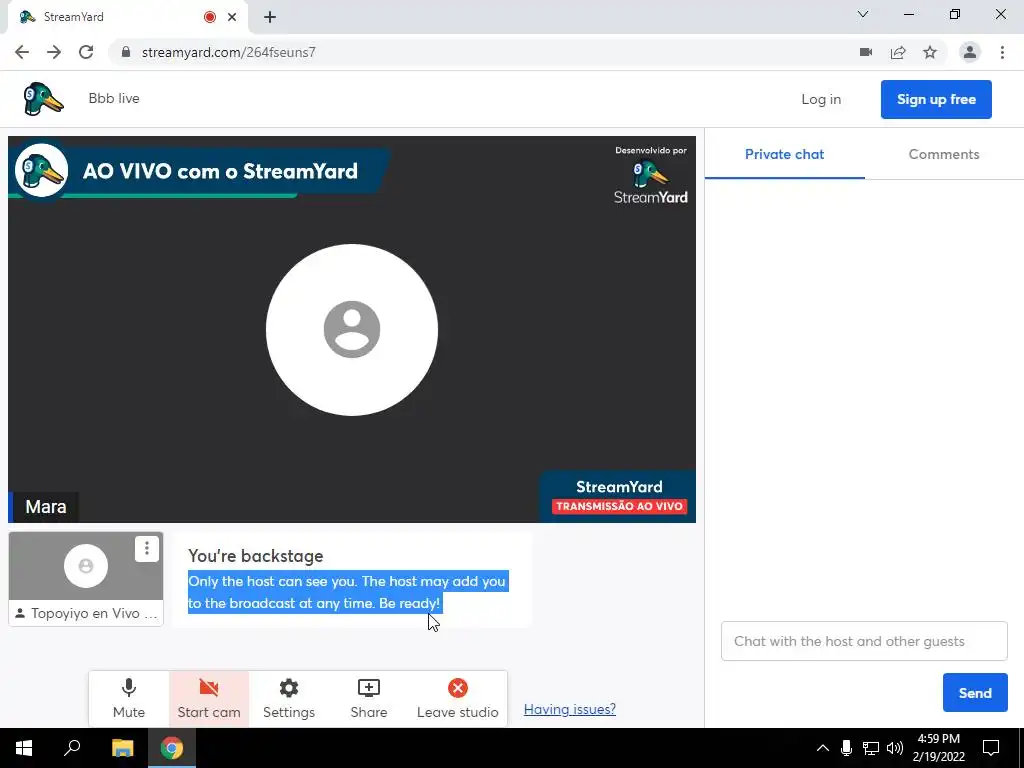1024x768 pixels.
Task: Click the user avatar in the stage preview
Action: coord(352,330)
